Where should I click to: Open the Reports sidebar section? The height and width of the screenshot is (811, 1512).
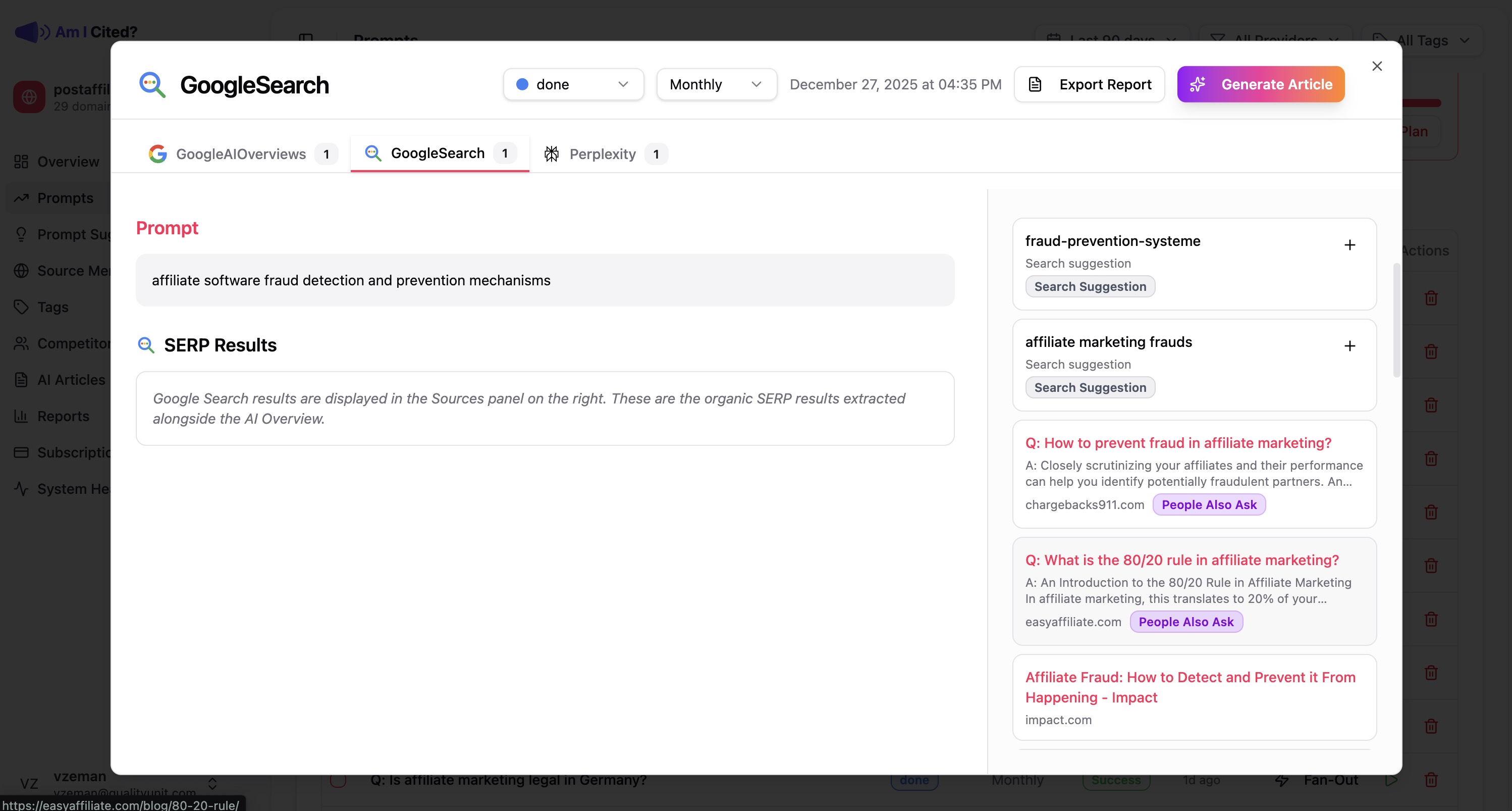(x=64, y=416)
